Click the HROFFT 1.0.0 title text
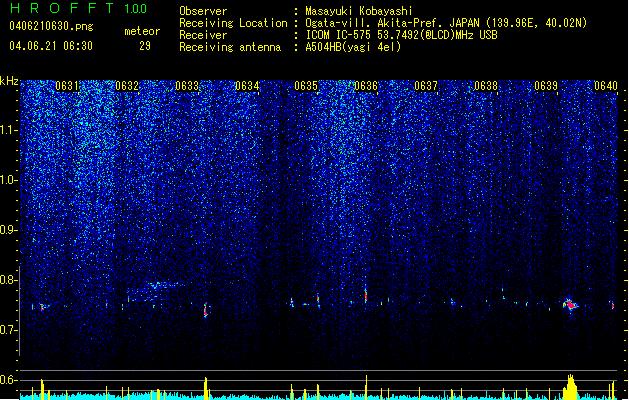 [79, 8]
